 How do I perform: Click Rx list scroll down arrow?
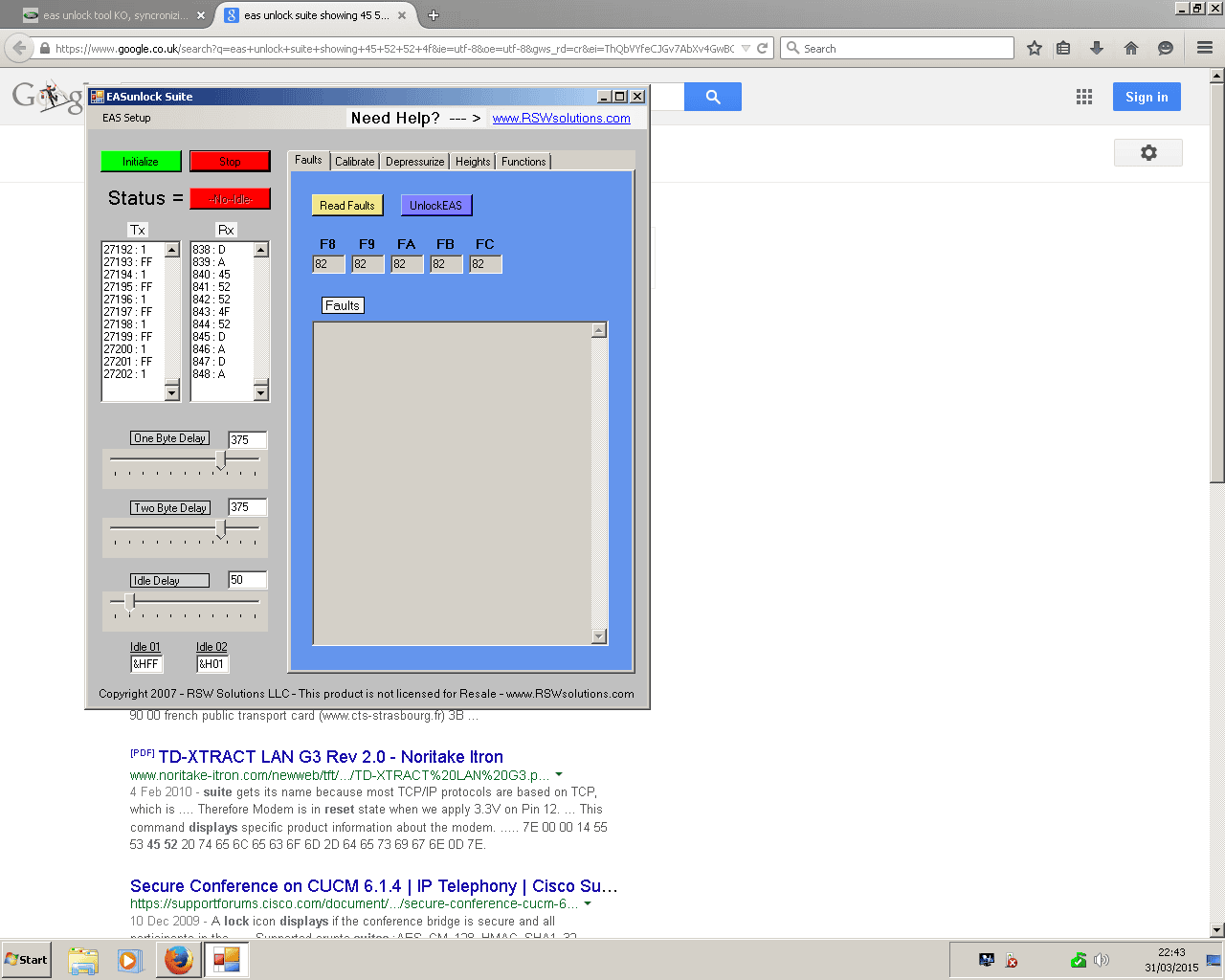pyautogui.click(x=261, y=392)
